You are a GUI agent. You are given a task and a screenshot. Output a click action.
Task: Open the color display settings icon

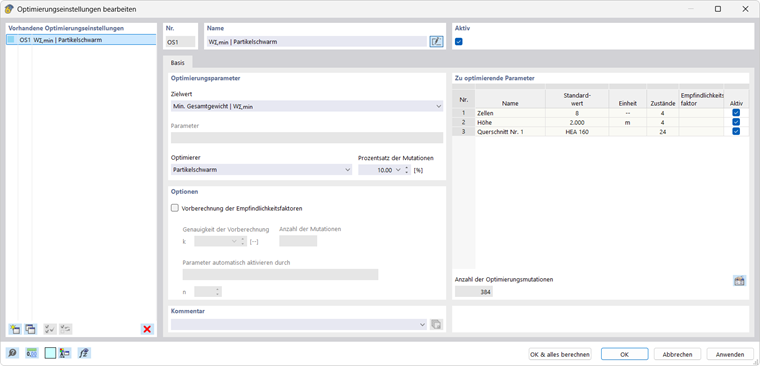pyautogui.click(x=65, y=353)
